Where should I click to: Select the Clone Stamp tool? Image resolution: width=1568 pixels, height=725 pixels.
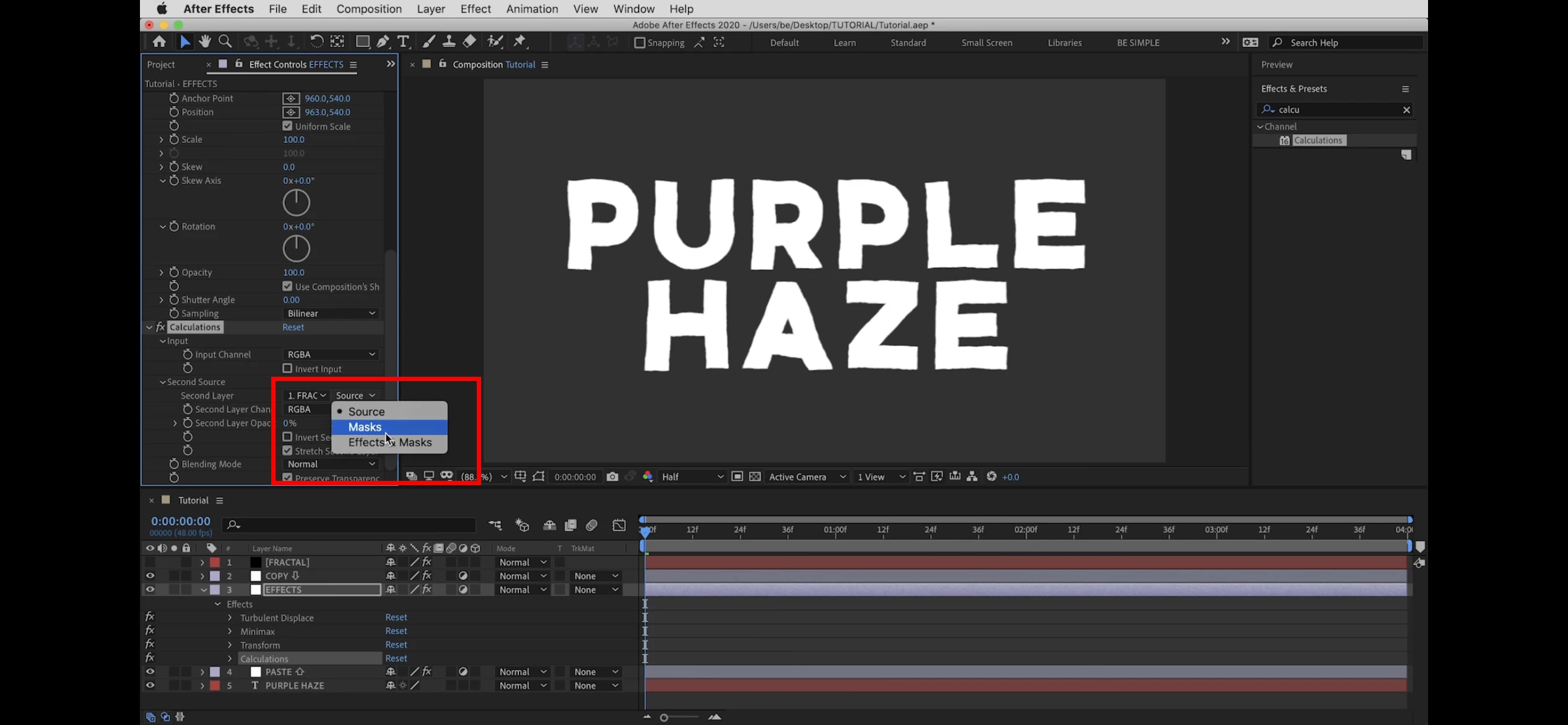[x=449, y=42]
